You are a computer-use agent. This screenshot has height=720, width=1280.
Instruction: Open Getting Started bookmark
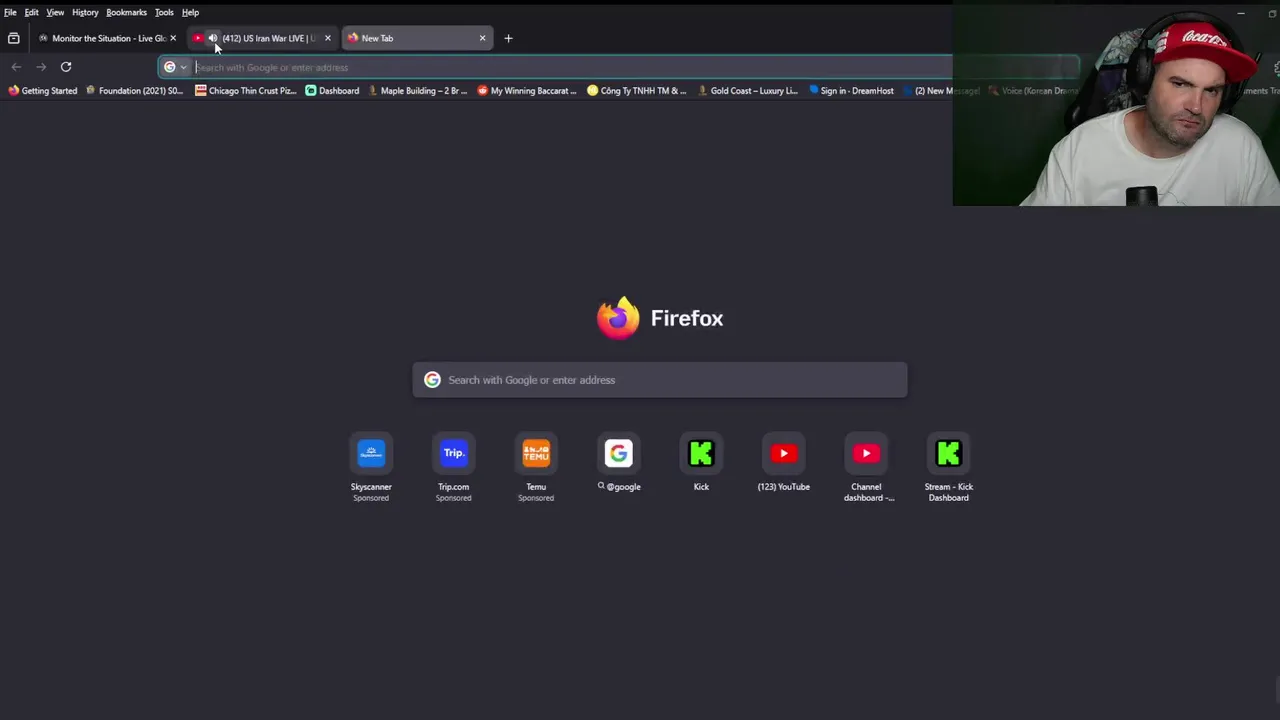tap(43, 91)
